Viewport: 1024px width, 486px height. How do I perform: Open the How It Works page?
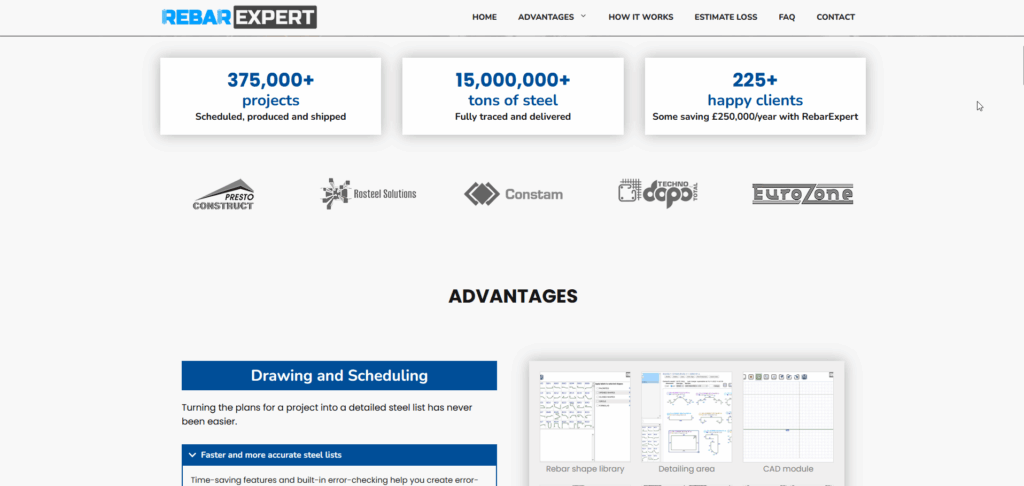pos(640,17)
